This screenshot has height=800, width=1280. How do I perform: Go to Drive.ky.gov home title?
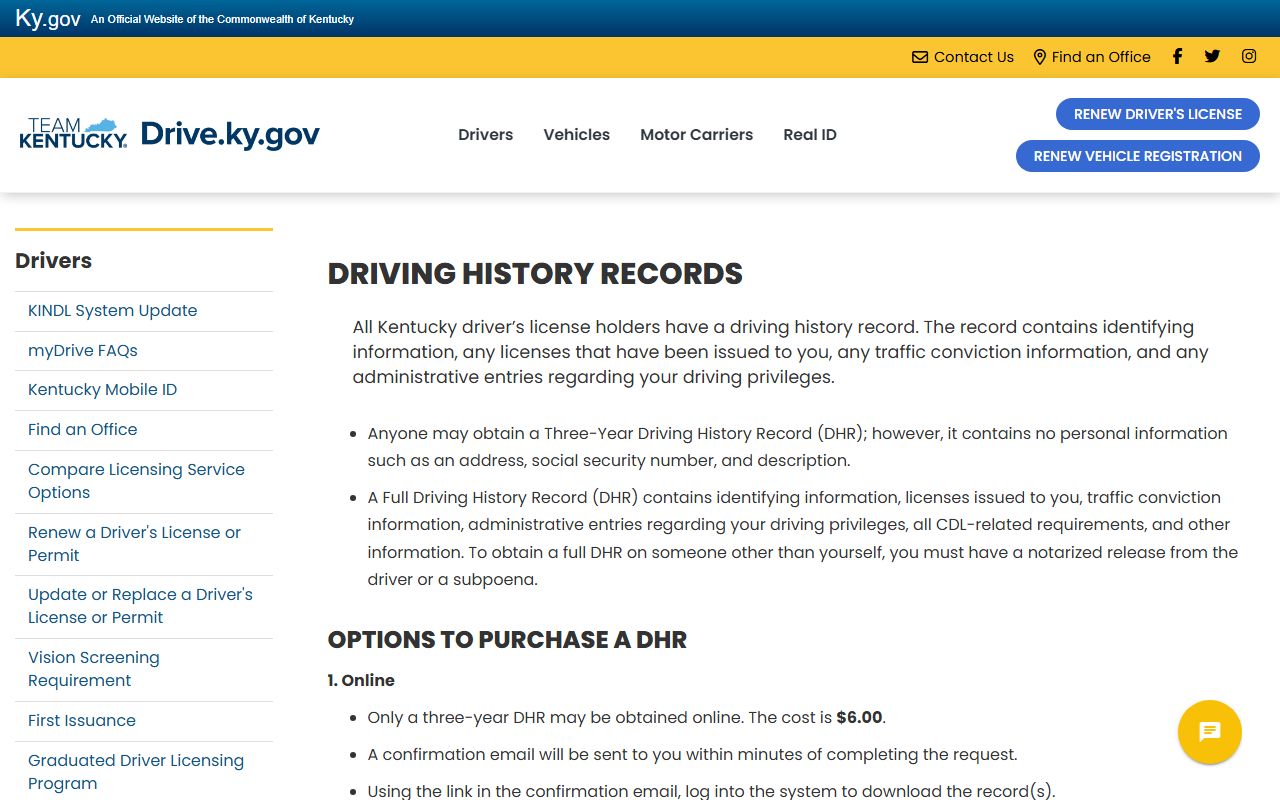(x=230, y=134)
